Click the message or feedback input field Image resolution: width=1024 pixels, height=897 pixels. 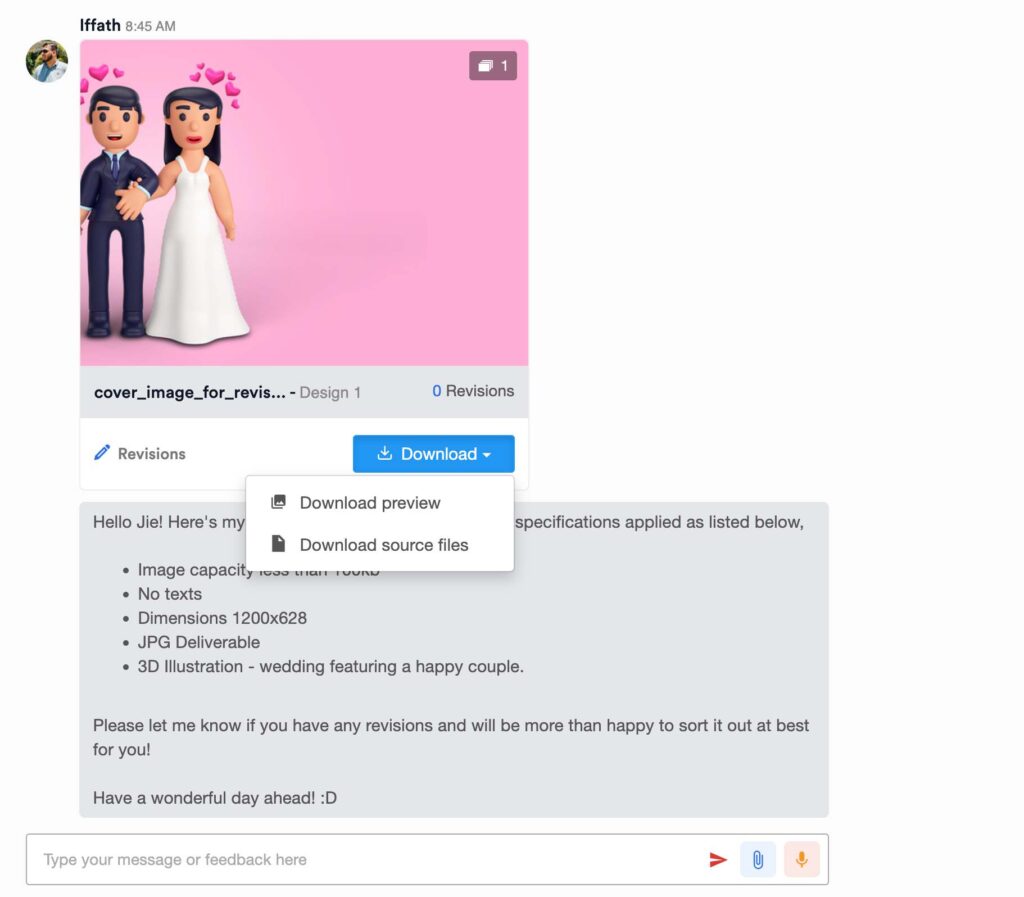[x=366, y=859]
